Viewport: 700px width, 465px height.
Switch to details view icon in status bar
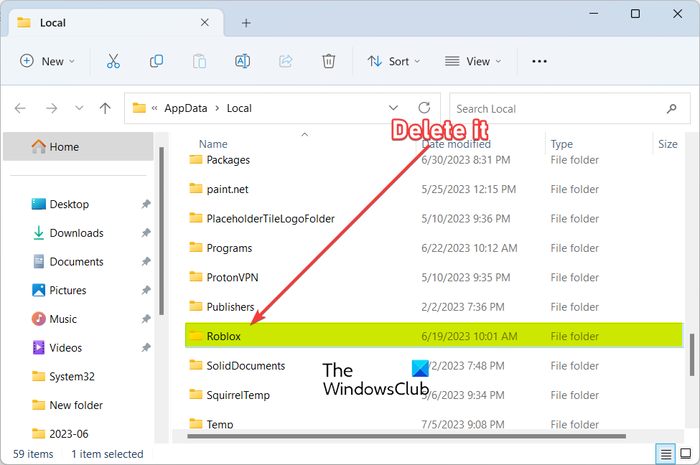coord(664,454)
